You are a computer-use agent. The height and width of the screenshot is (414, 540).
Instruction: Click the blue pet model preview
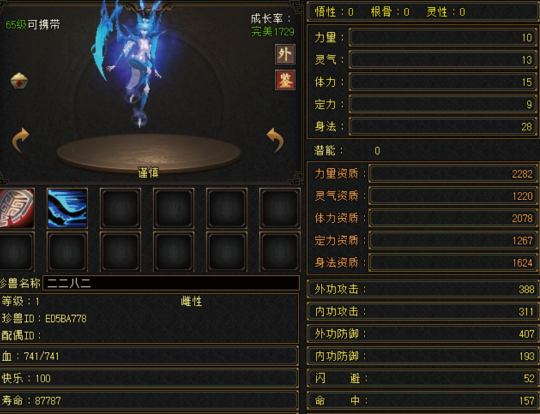(133, 64)
